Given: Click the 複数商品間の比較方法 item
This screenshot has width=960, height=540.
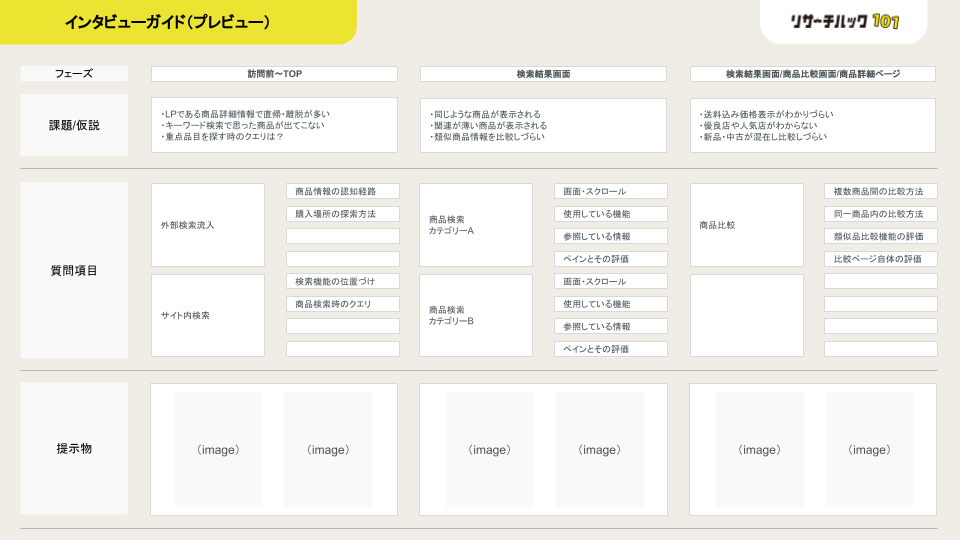Looking at the screenshot, I should [x=880, y=191].
